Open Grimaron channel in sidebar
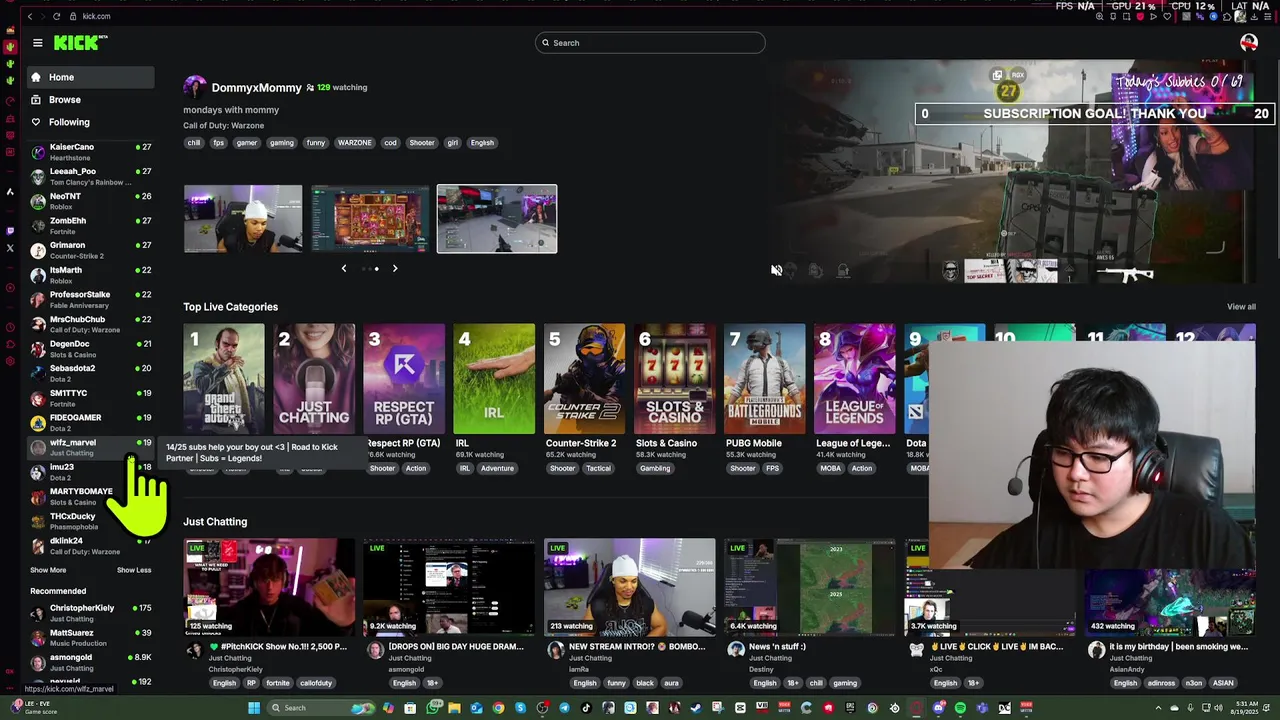Viewport: 1280px width, 720px height. pos(90,250)
